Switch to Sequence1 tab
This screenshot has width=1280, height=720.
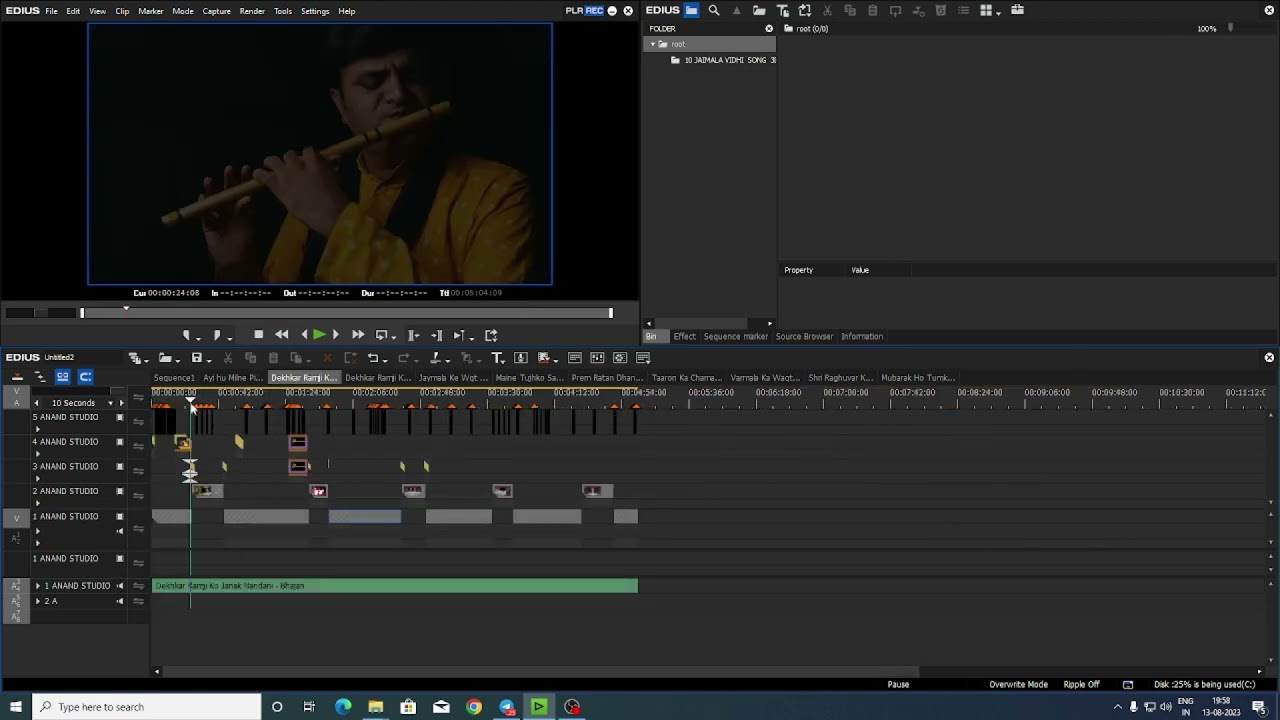click(174, 378)
